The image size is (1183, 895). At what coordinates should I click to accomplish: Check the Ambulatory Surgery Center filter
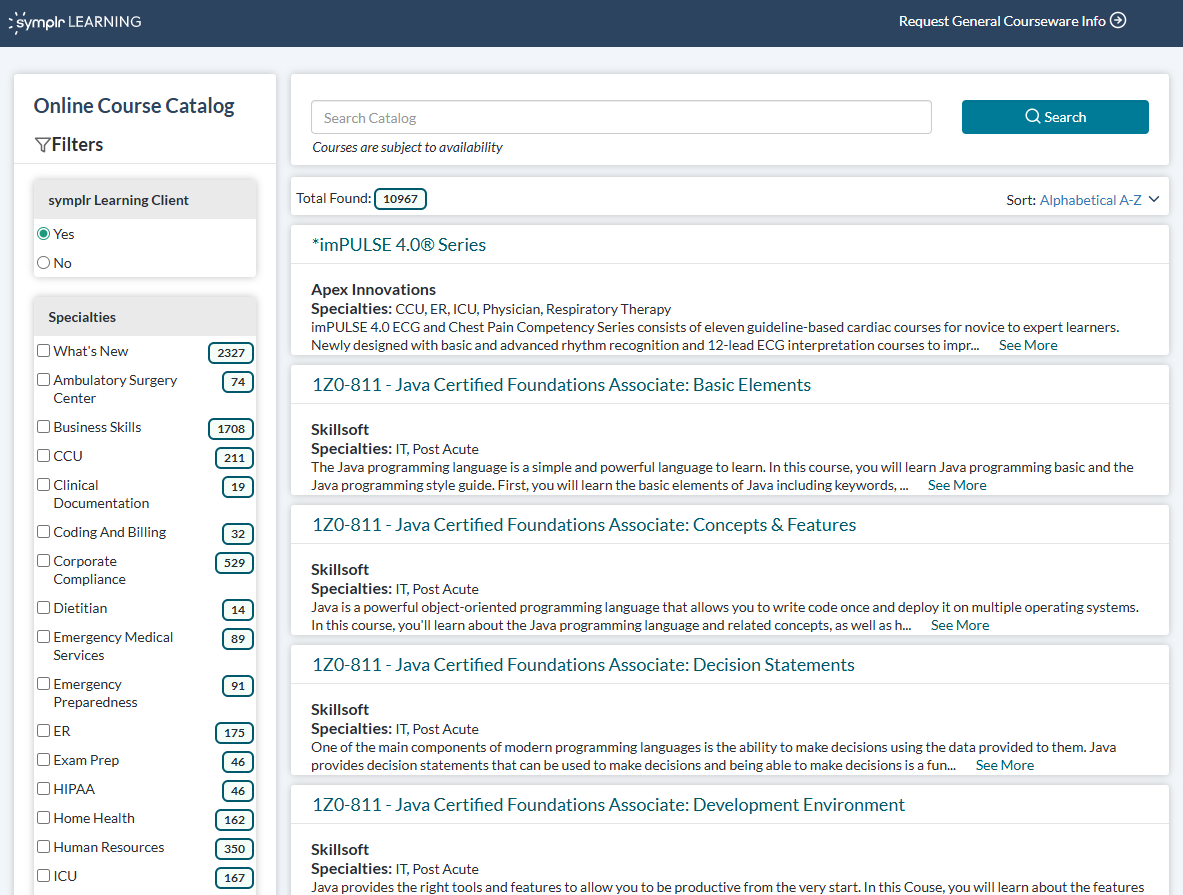[x=44, y=380]
